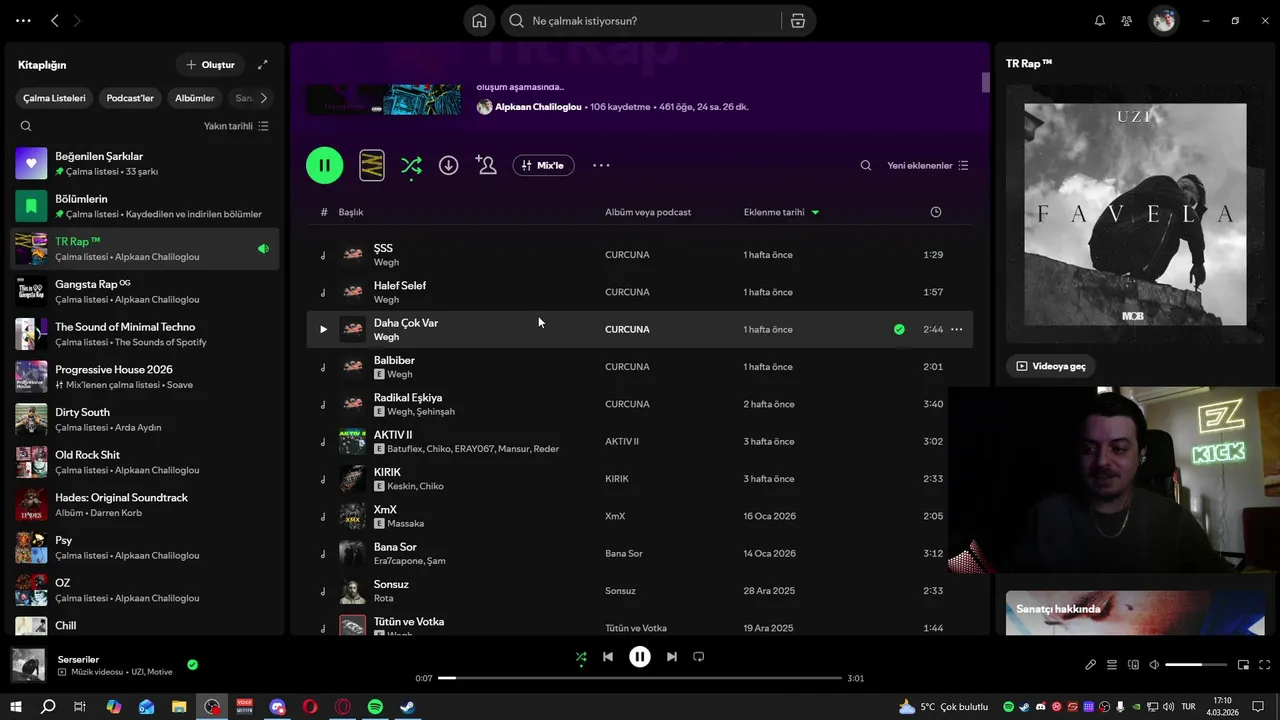Toggle smart shuffle for playlist
1280x720 pixels.
411,166
